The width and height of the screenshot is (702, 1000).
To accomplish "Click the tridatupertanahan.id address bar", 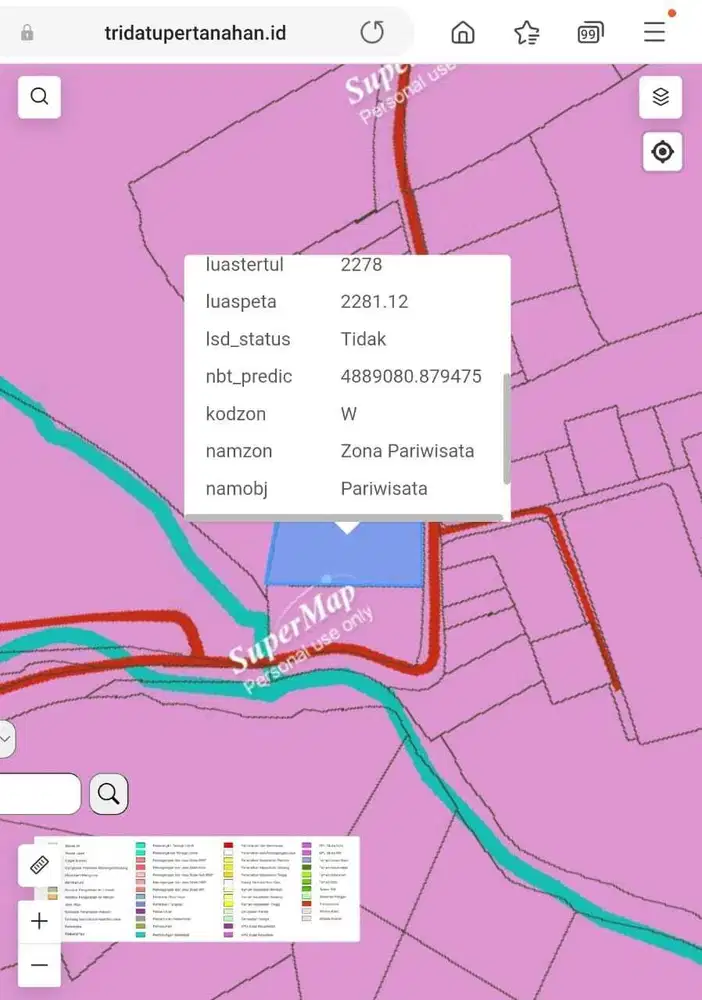I will point(195,33).
